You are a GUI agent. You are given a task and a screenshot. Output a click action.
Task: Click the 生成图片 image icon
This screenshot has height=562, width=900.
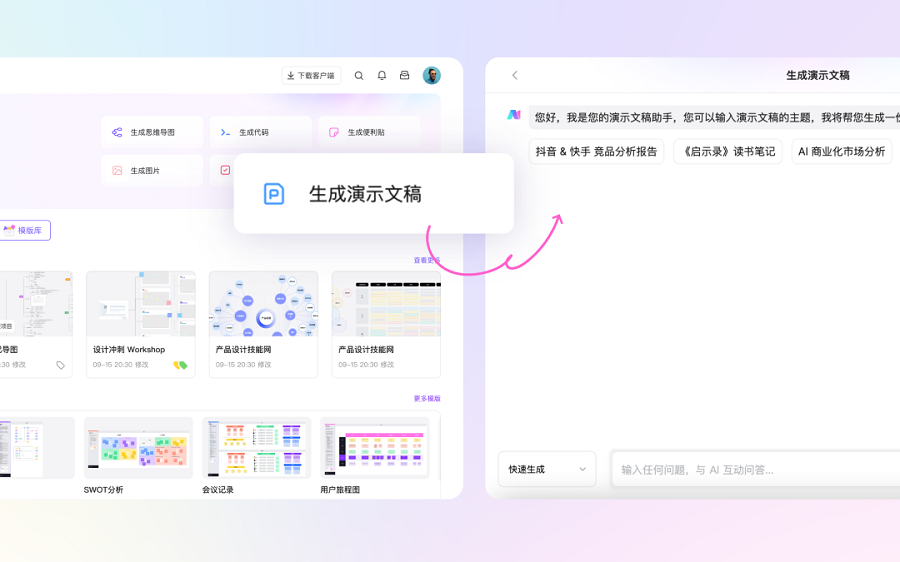click(x=117, y=171)
